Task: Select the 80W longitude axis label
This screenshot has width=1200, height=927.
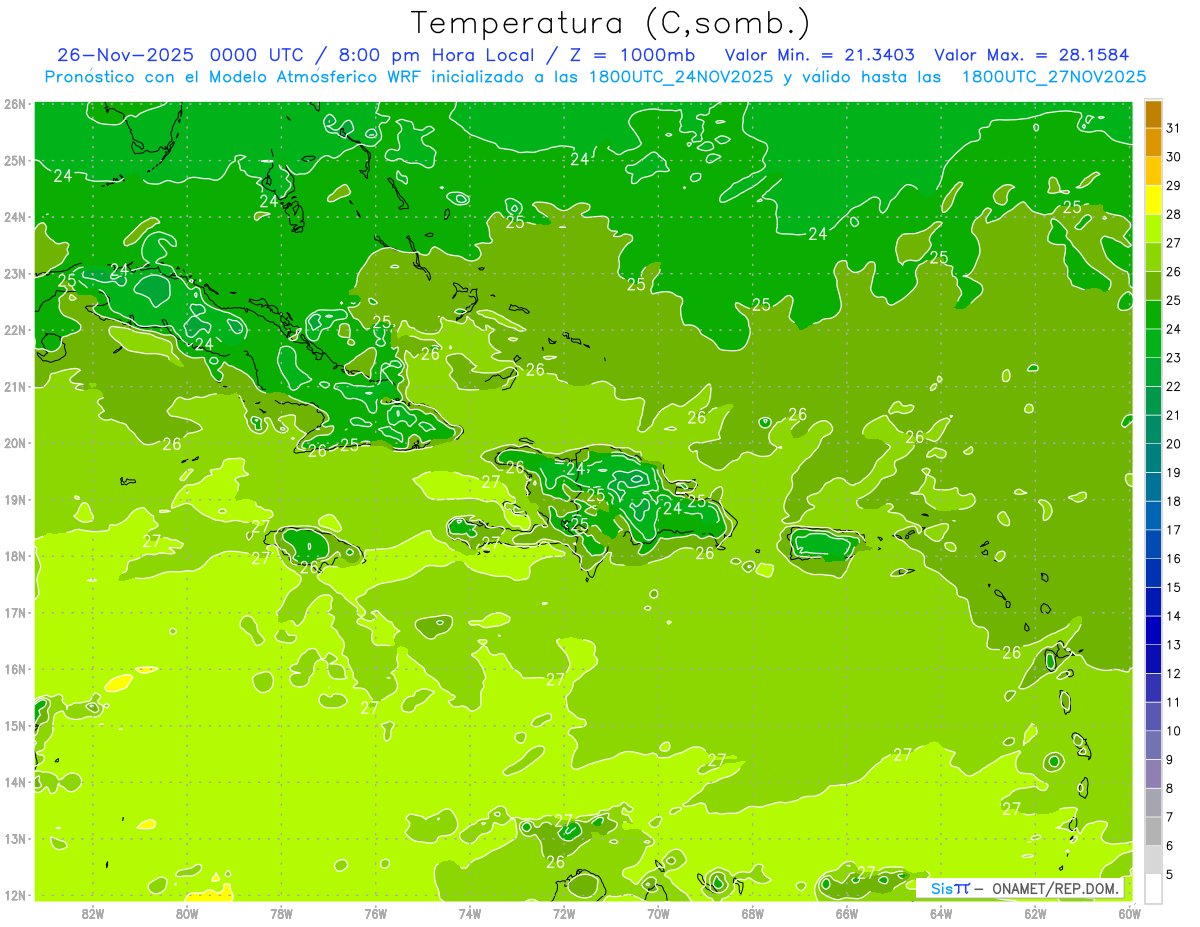Action: [x=187, y=913]
